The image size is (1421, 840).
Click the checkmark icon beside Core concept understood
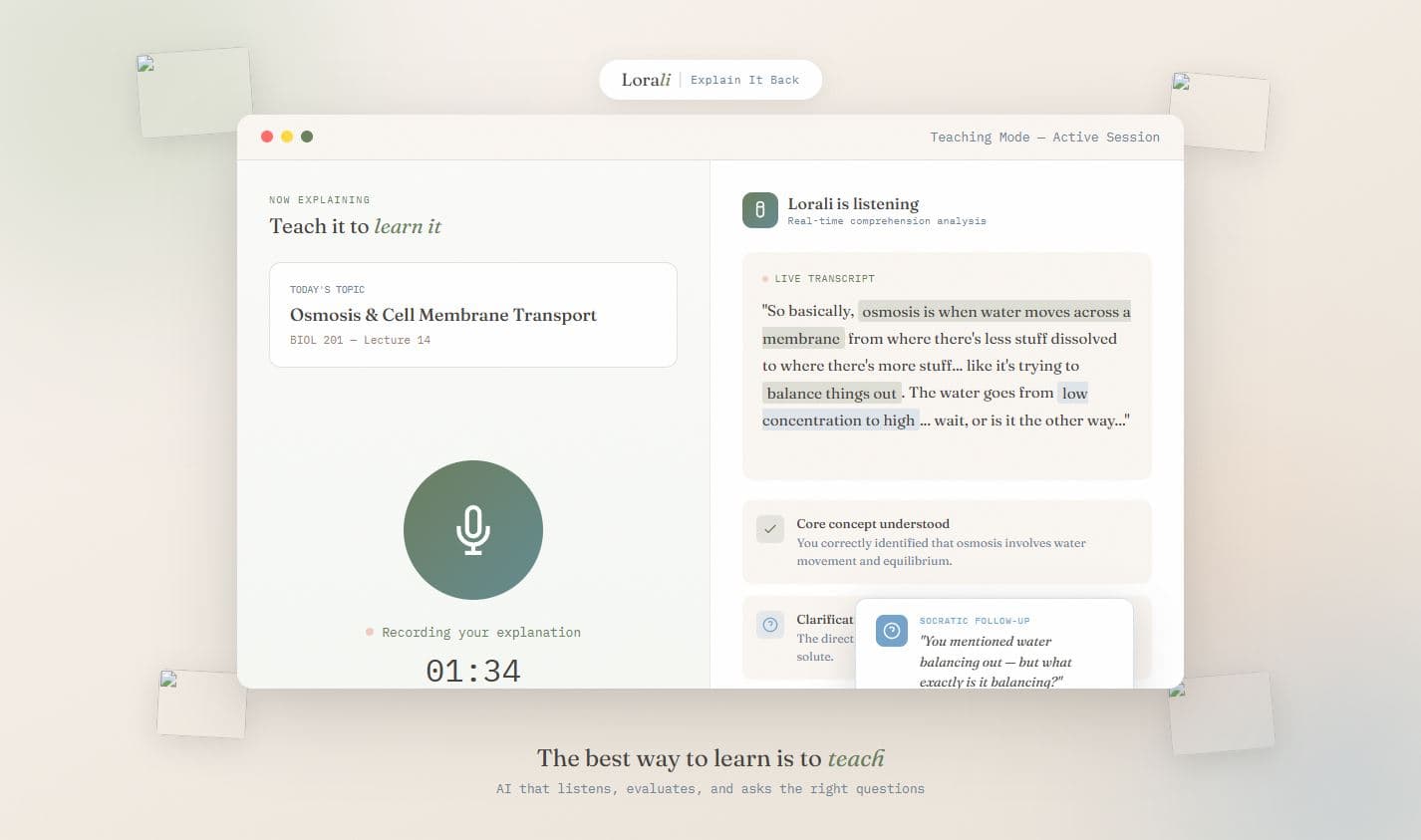click(x=769, y=529)
